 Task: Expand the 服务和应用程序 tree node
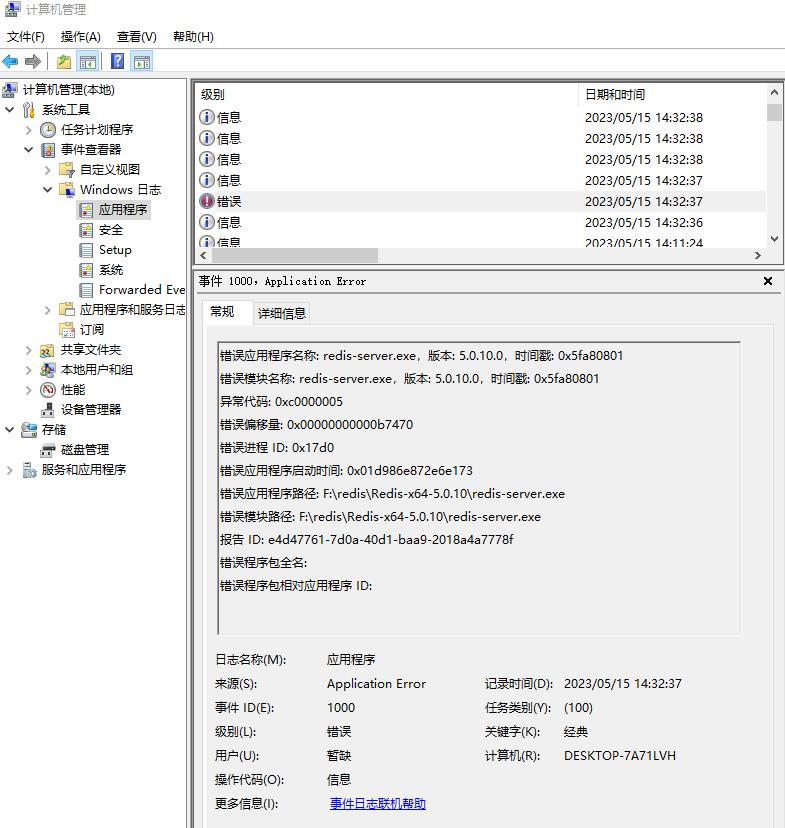pyautogui.click(x=10, y=470)
